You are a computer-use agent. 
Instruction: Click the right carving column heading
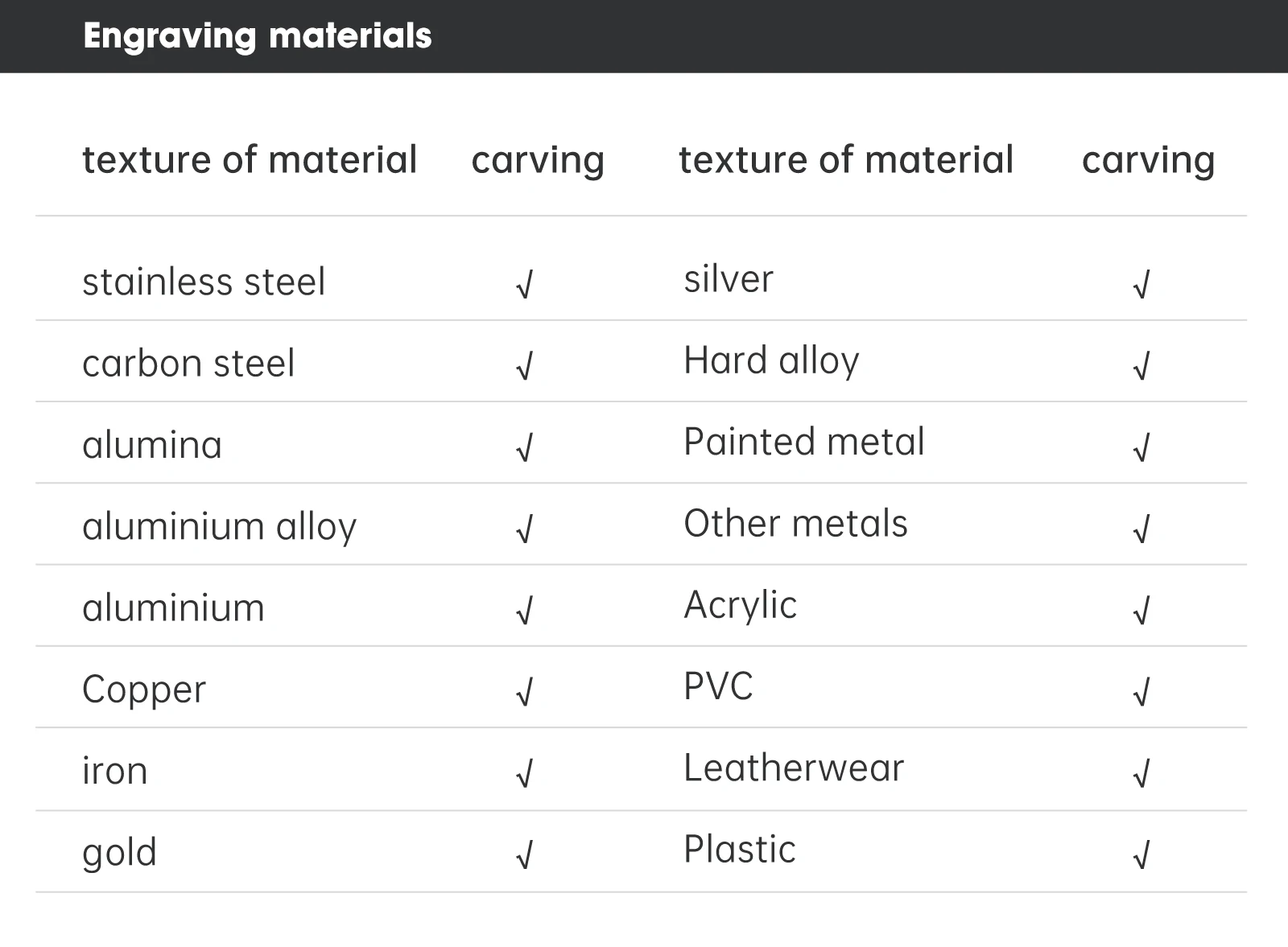pos(1148,159)
